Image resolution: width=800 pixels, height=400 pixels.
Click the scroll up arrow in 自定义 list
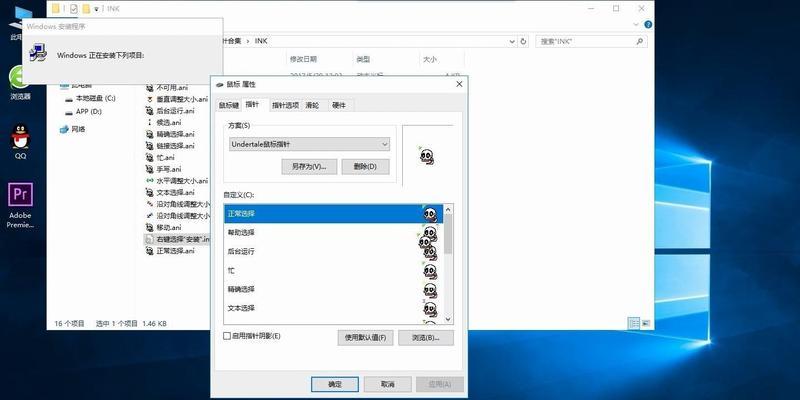[448, 209]
